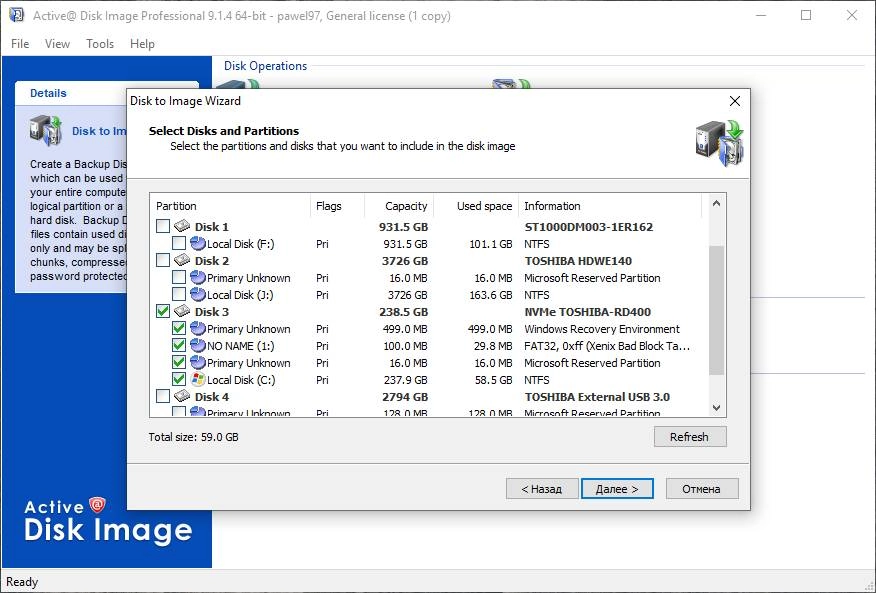
Task: Click the Windows Recovery Environment text
Action: click(x=602, y=329)
